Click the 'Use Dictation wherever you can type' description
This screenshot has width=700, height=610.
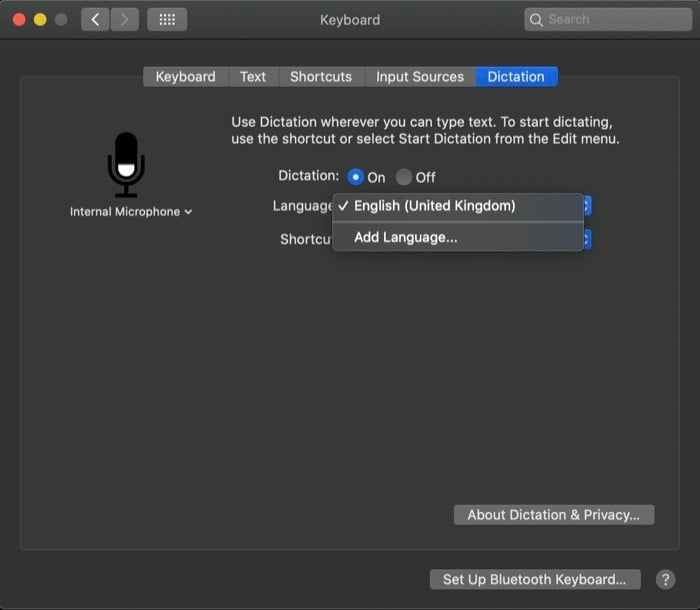[x=425, y=130]
